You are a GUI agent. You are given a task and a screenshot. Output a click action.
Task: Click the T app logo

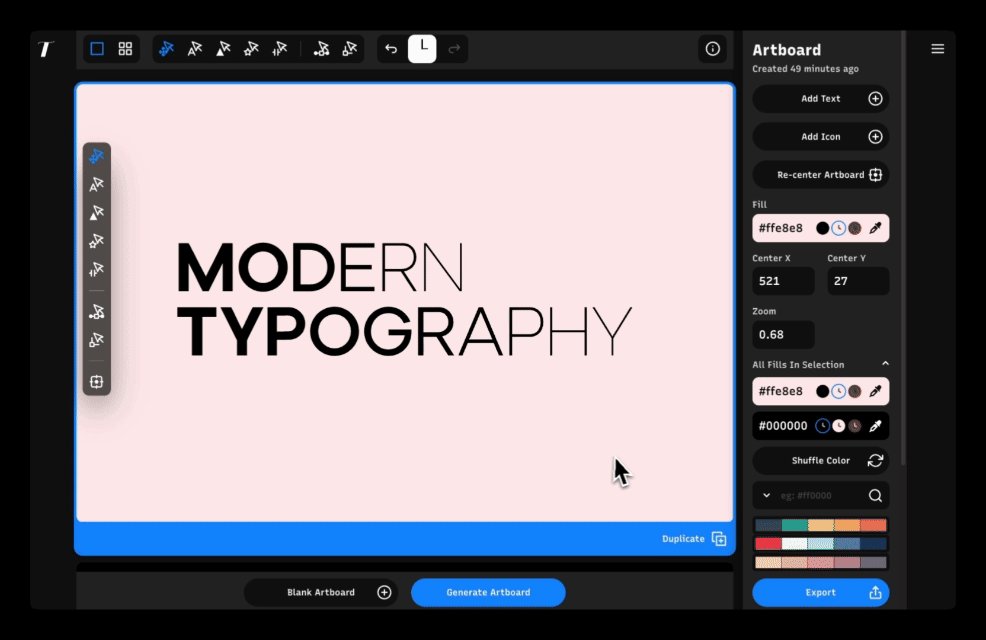(x=46, y=48)
